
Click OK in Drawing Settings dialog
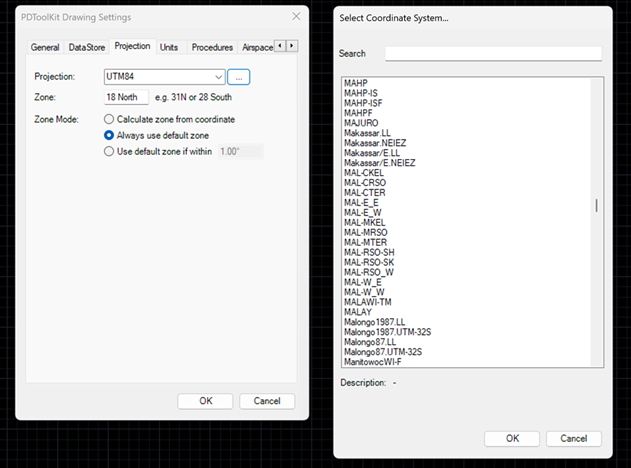[205, 401]
